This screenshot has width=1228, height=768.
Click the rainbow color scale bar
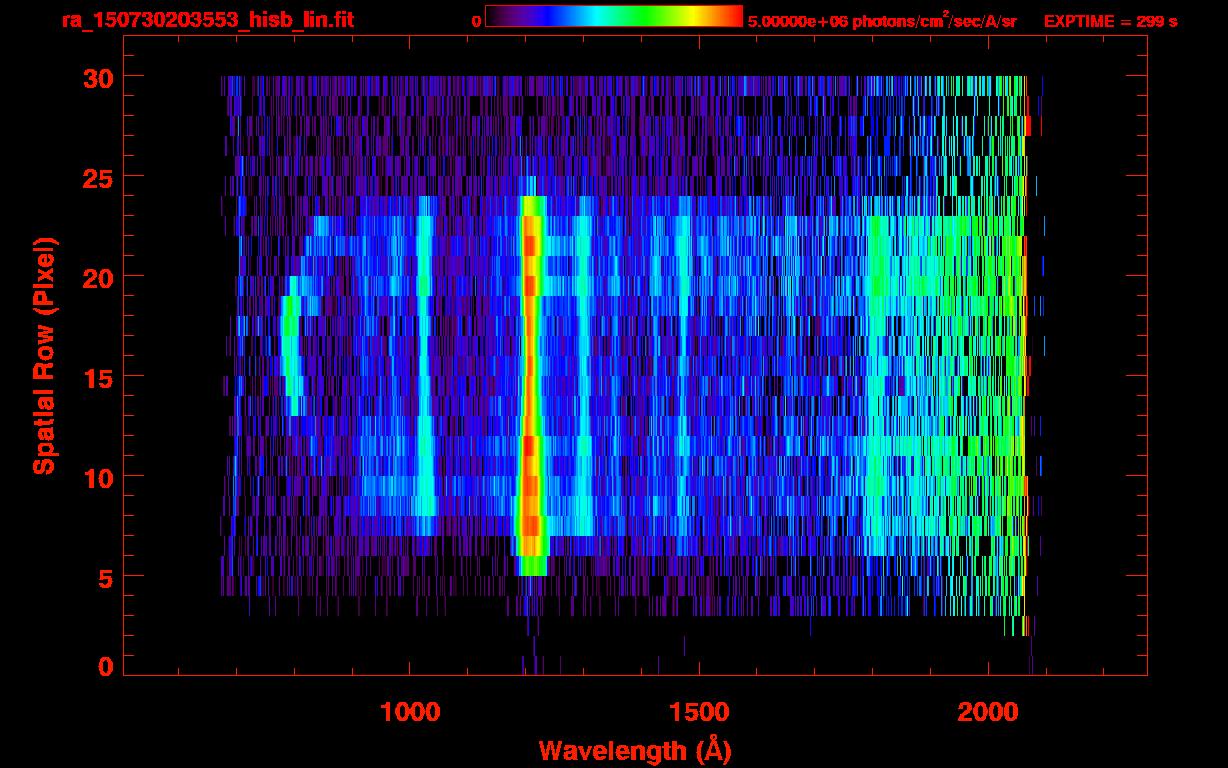614,16
